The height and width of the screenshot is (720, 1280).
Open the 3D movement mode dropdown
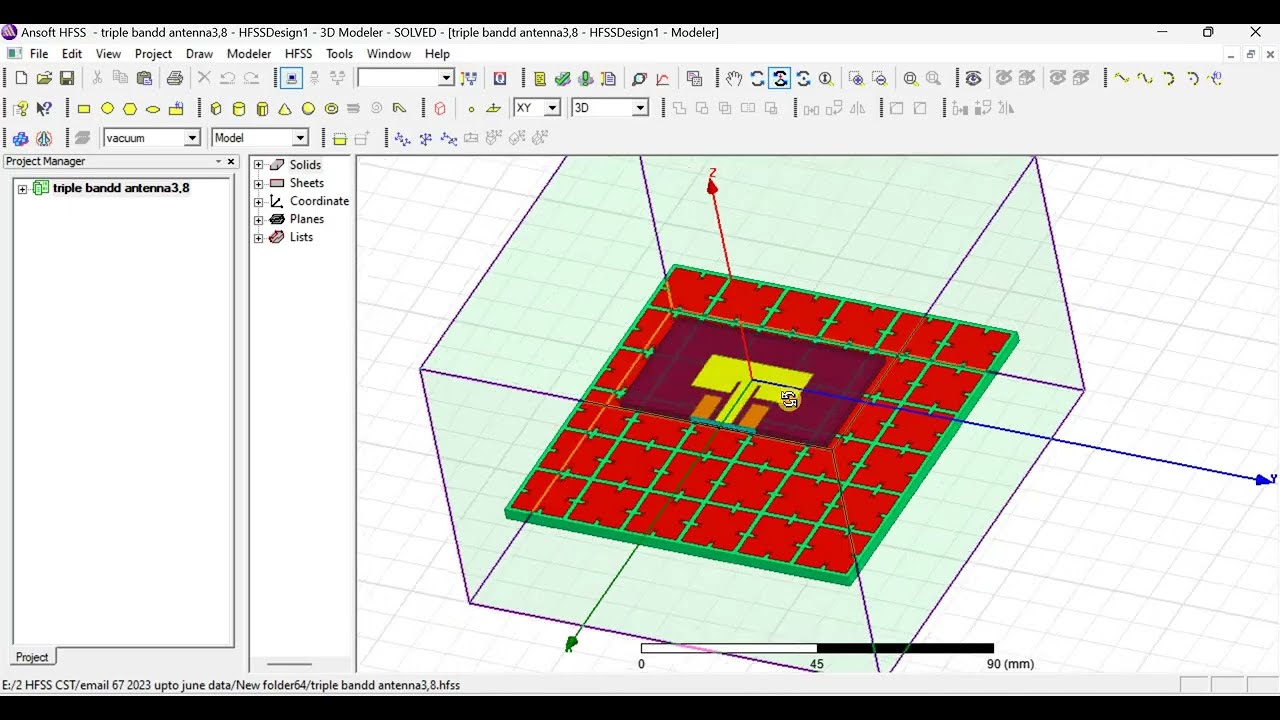(x=640, y=108)
